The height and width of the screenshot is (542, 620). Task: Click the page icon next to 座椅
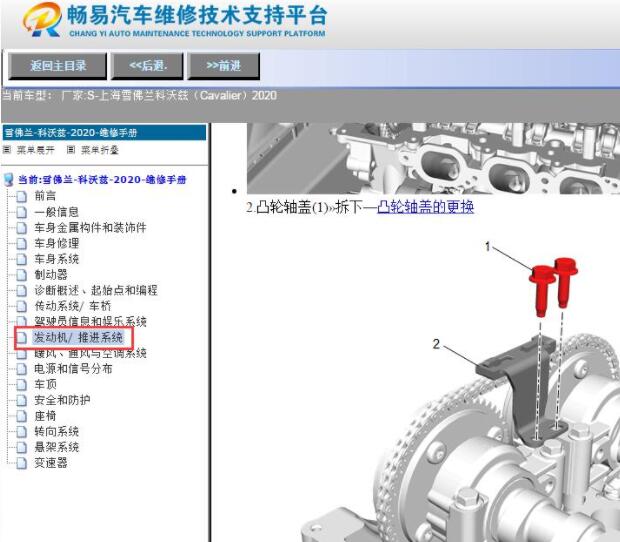click(21, 416)
